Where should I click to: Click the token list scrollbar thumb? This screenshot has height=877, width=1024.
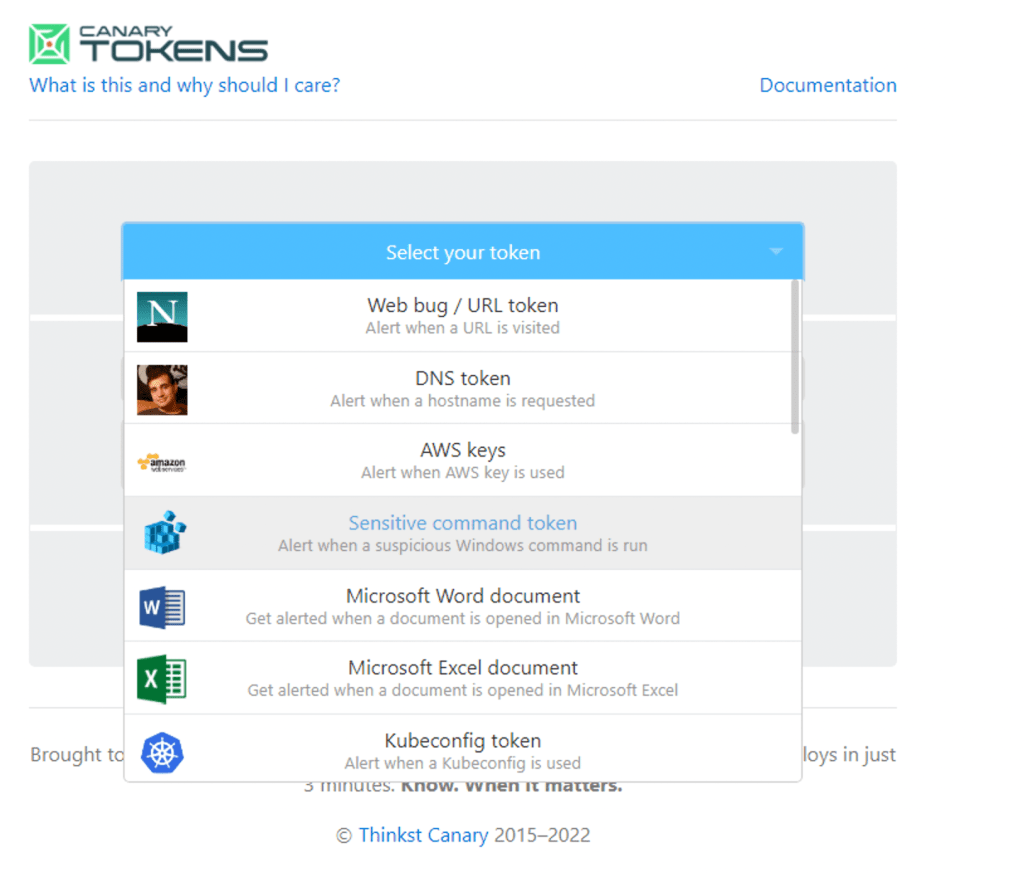(x=795, y=357)
